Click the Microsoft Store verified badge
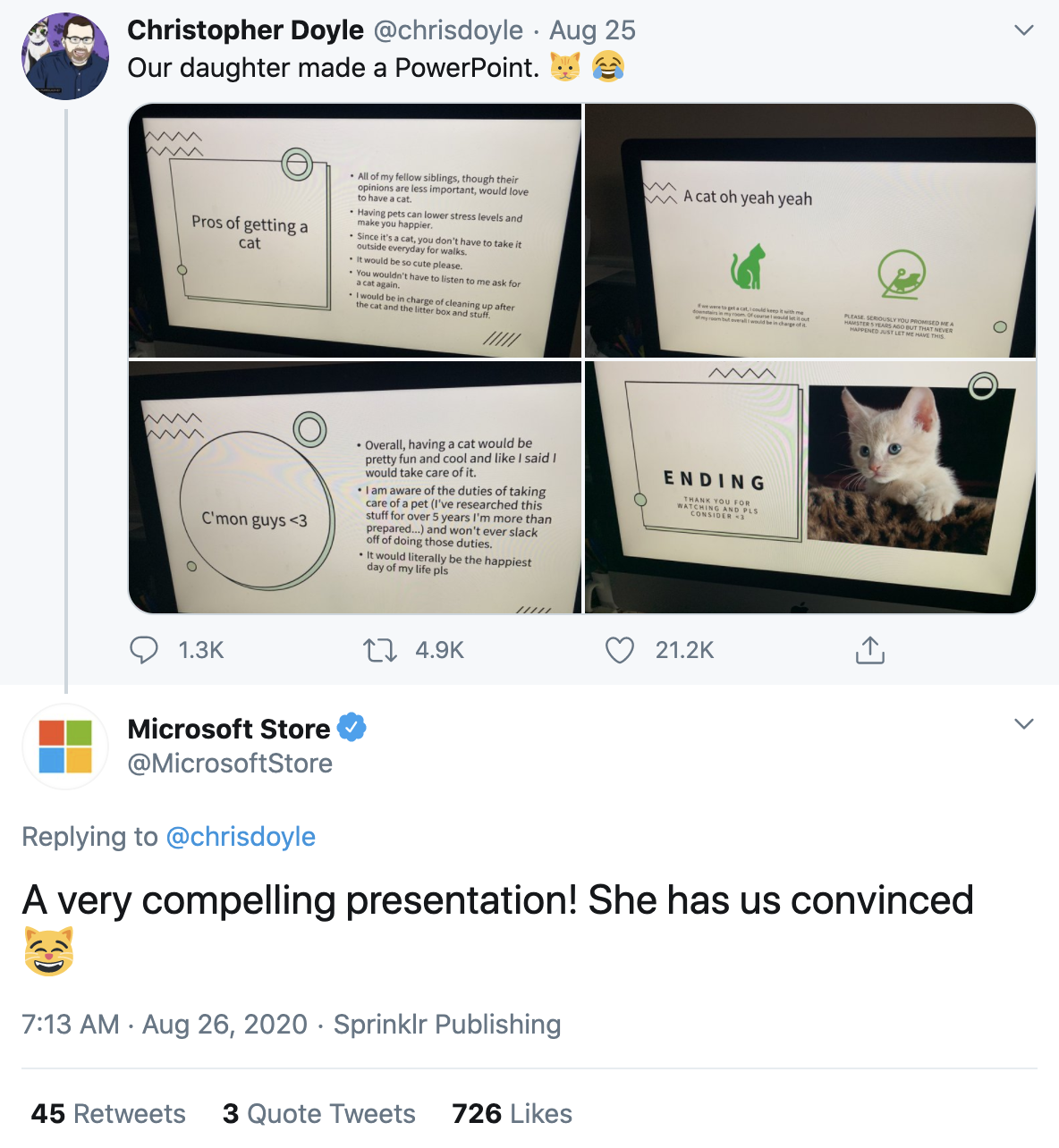 point(352,728)
